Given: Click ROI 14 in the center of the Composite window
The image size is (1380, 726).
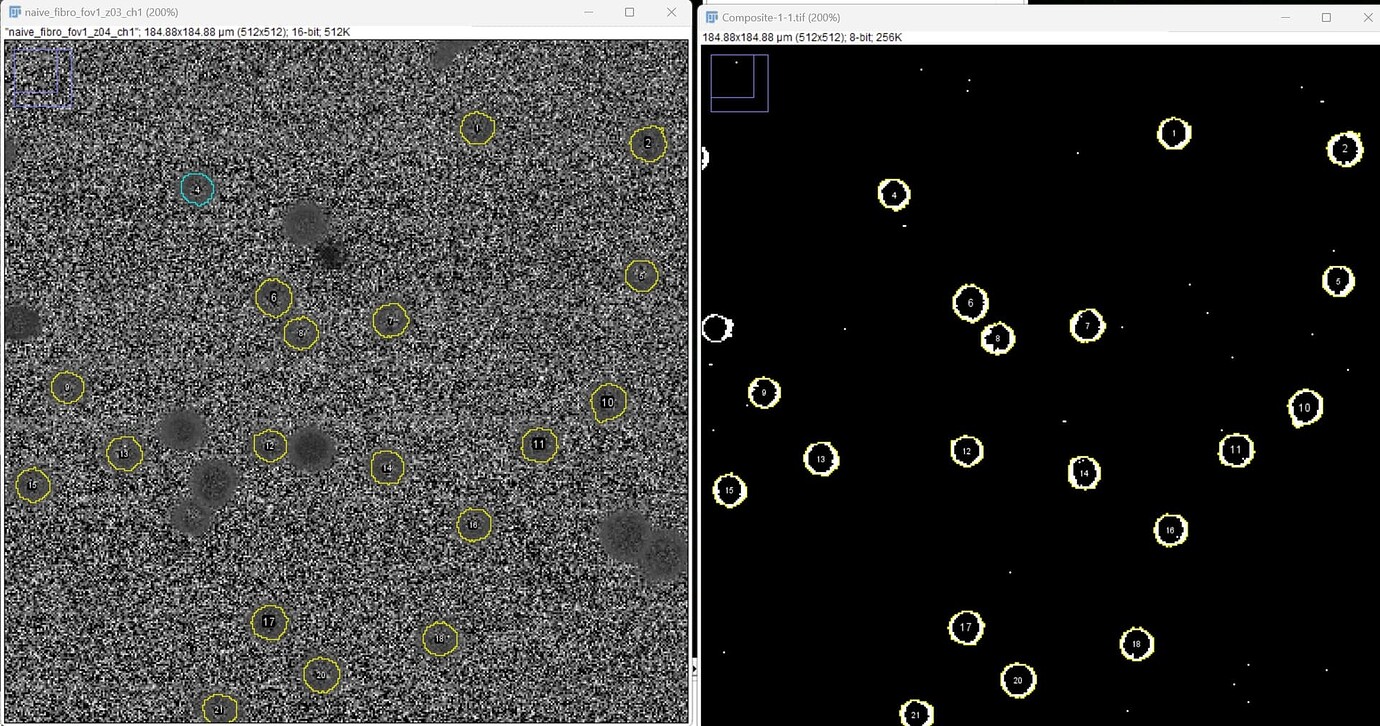Looking at the screenshot, I should [x=1084, y=473].
